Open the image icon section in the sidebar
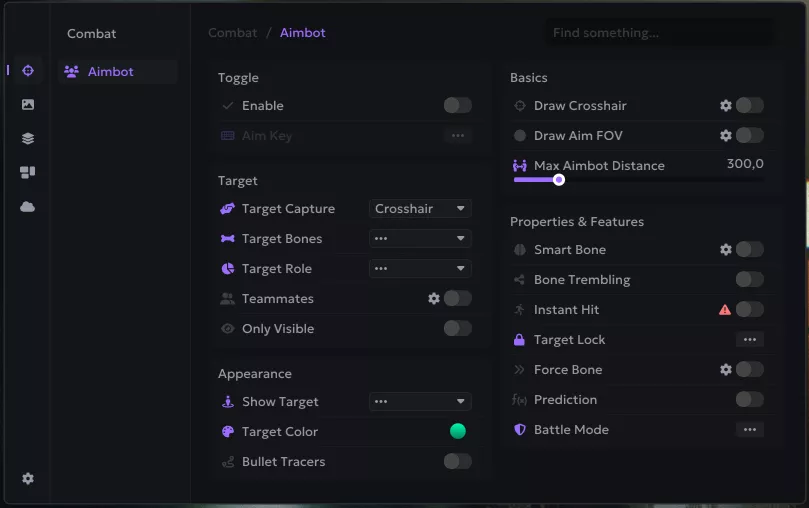Viewport: 809px width, 508px height. point(28,104)
